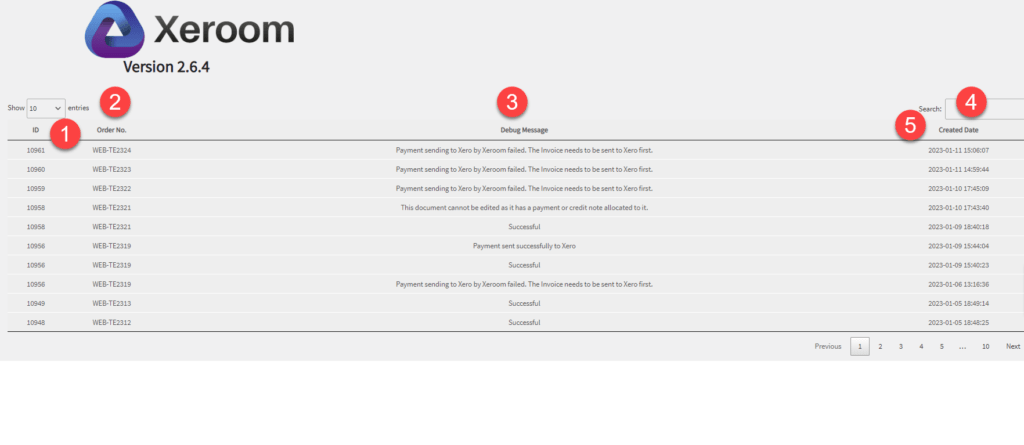Select ID cell 10948

[x=36, y=322]
